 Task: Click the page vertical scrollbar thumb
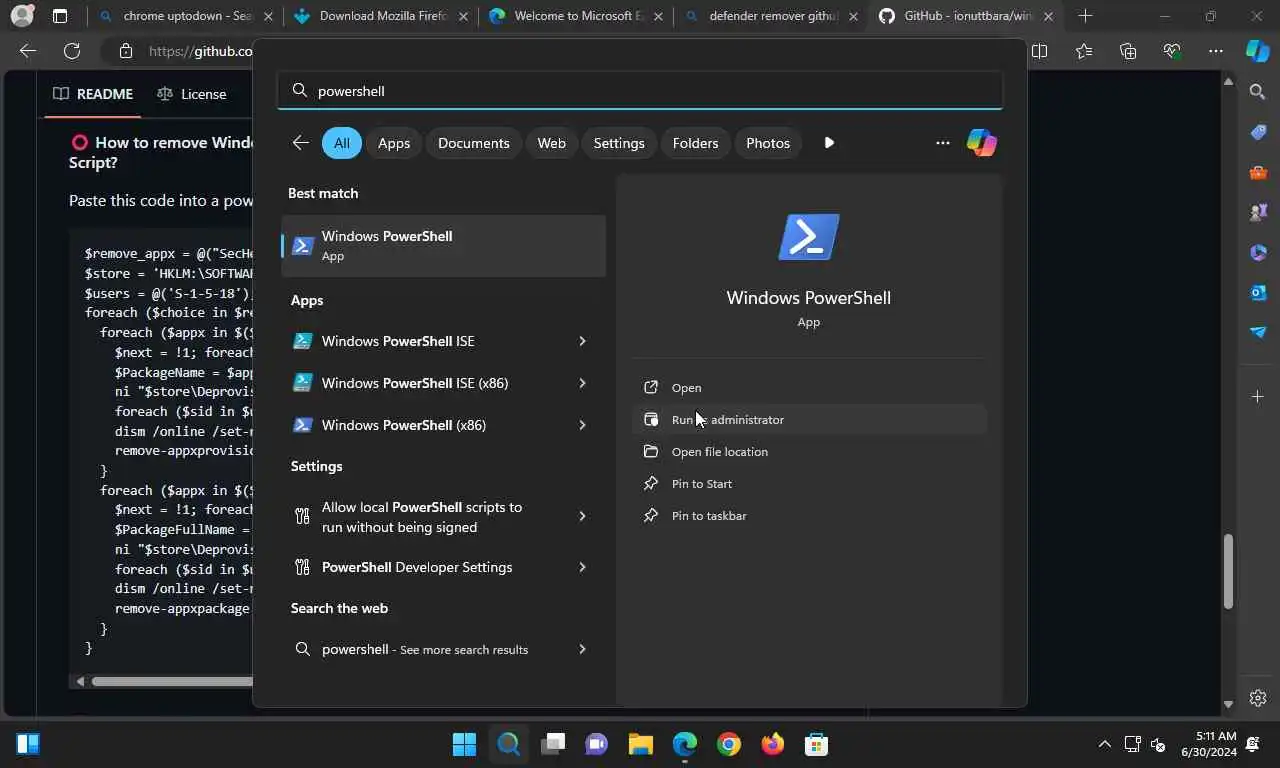pyautogui.click(x=1229, y=572)
